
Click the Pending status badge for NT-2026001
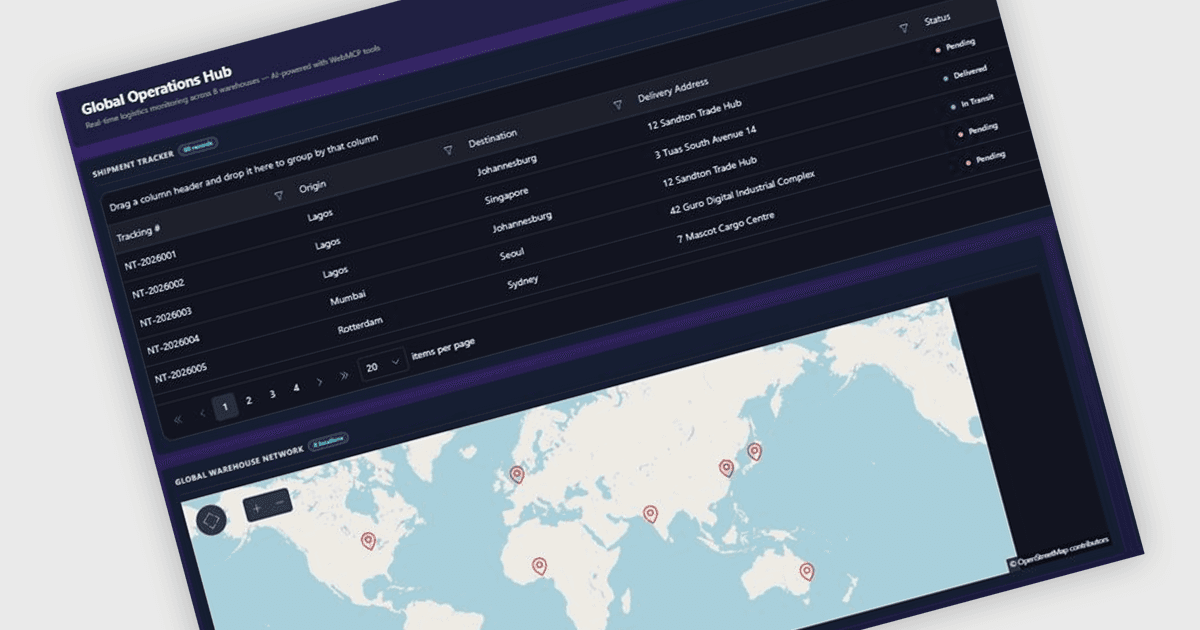(954, 45)
